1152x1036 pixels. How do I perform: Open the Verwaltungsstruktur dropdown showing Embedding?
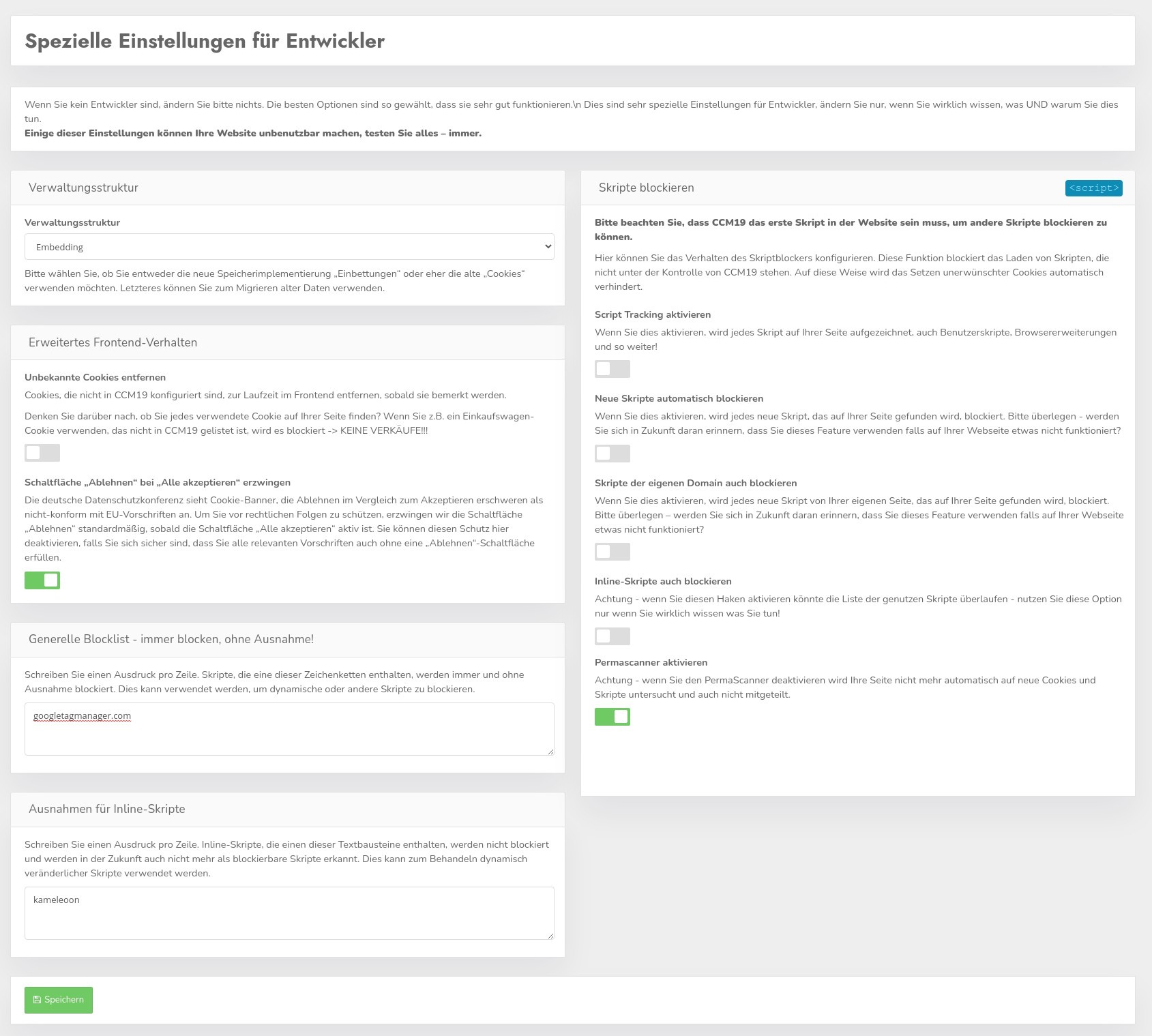click(x=289, y=247)
